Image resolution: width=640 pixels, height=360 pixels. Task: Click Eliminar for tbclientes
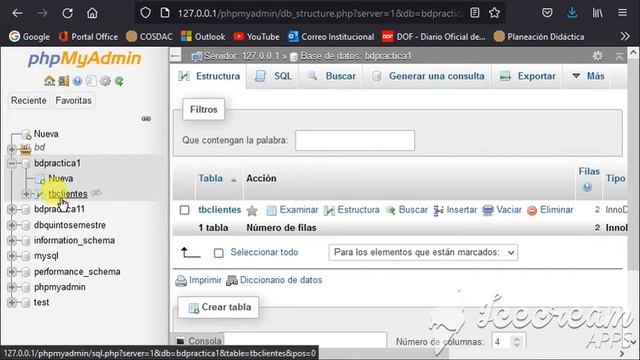coord(550,210)
